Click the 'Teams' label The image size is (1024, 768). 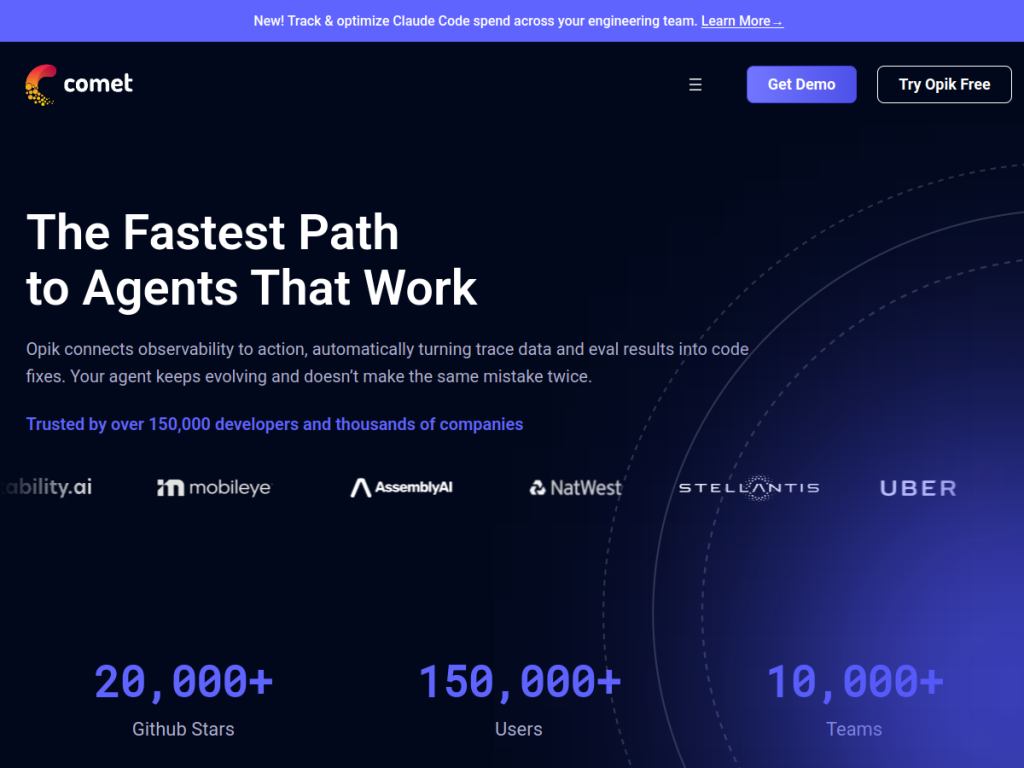[x=854, y=729]
